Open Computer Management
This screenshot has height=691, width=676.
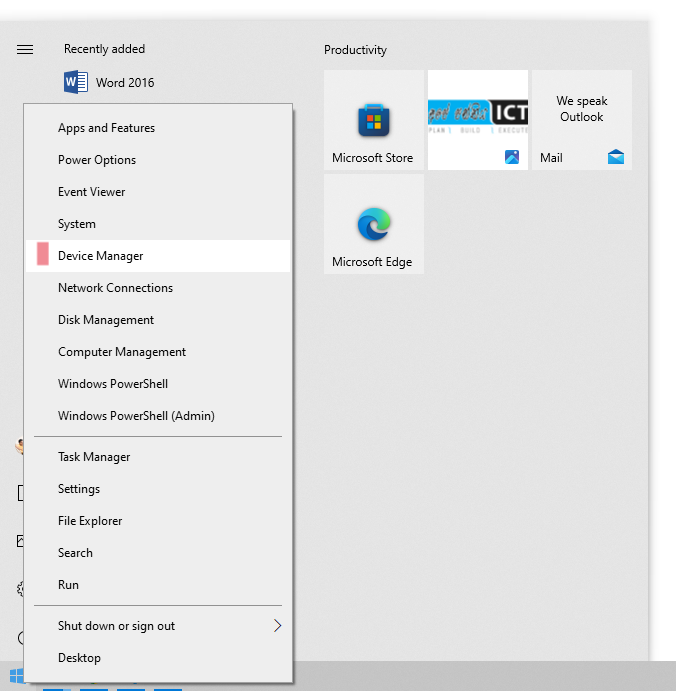tap(122, 352)
